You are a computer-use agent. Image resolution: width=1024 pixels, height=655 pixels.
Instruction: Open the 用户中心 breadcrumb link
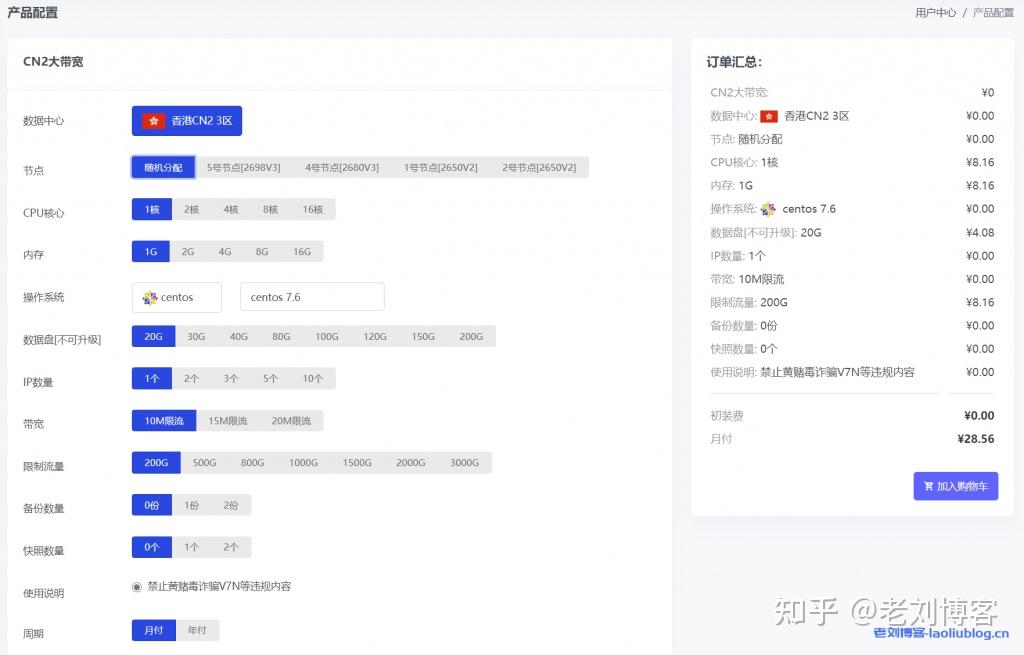[x=935, y=12]
